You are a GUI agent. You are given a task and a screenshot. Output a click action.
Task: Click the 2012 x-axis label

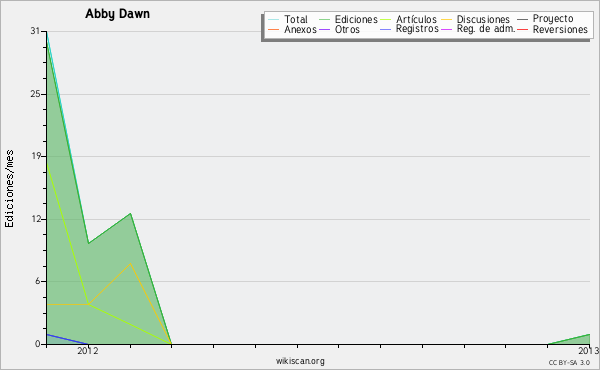(x=88, y=351)
